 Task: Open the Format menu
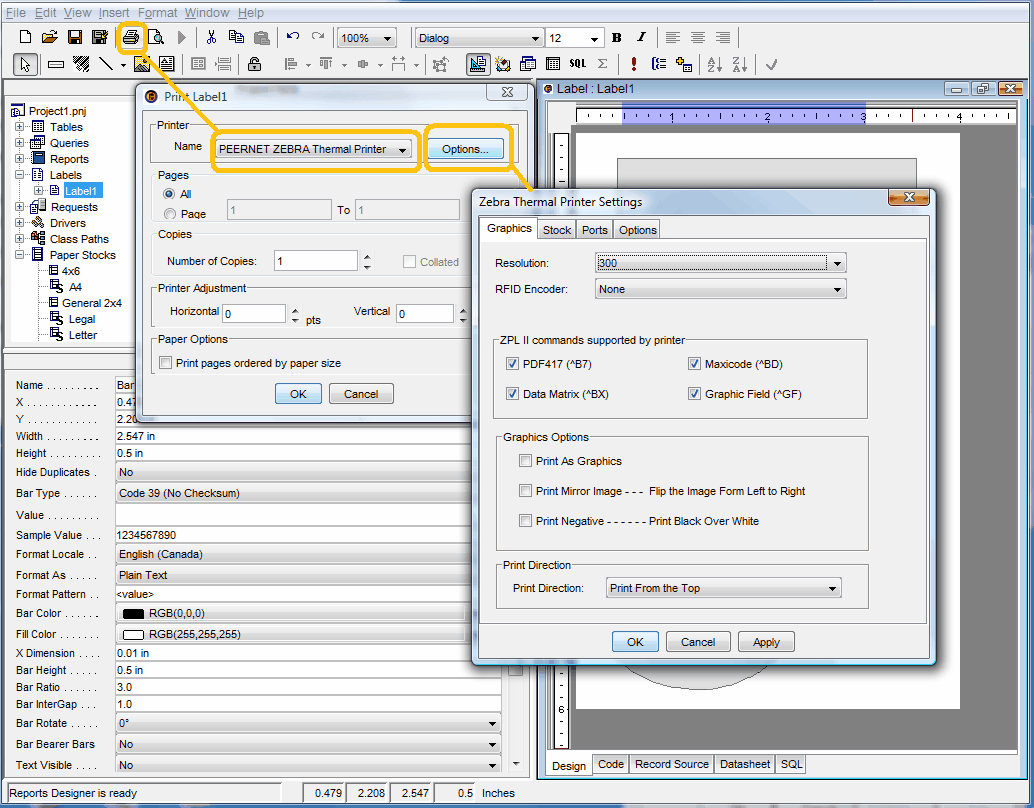(158, 13)
